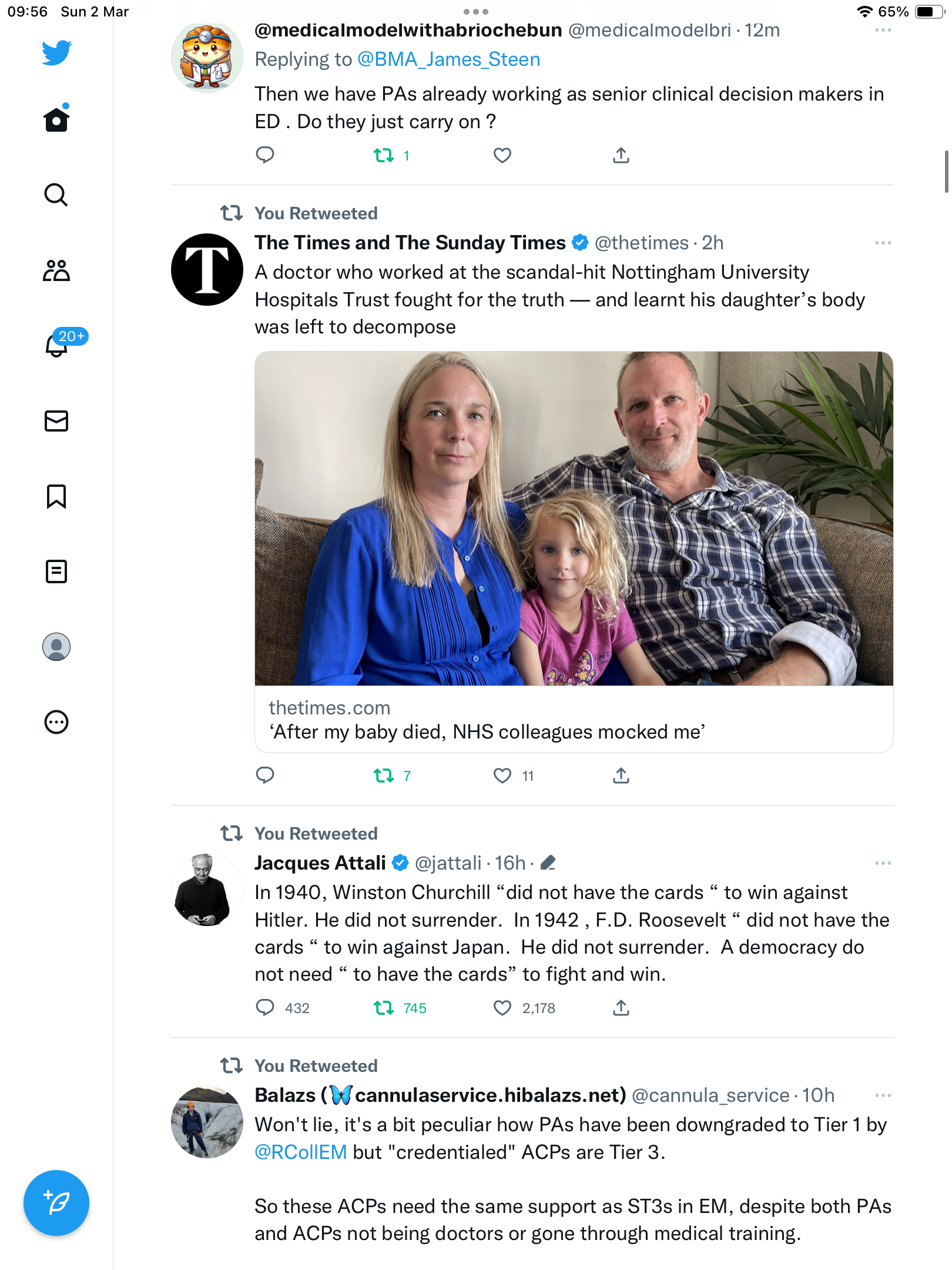Image resolution: width=952 pixels, height=1270 pixels.
Task: Open more options on the Times tweet
Action: 883,243
